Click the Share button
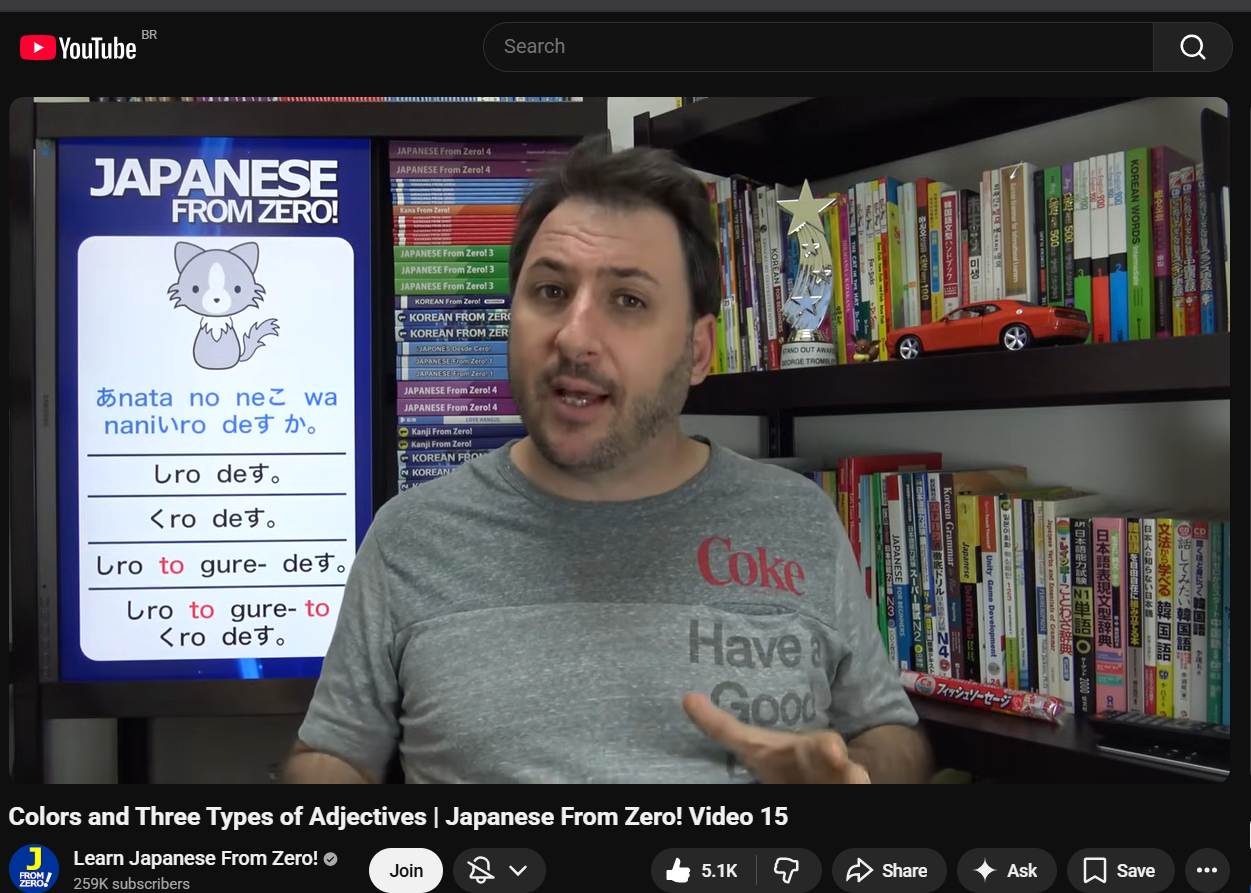Image resolution: width=1251 pixels, height=893 pixels. coord(887,870)
